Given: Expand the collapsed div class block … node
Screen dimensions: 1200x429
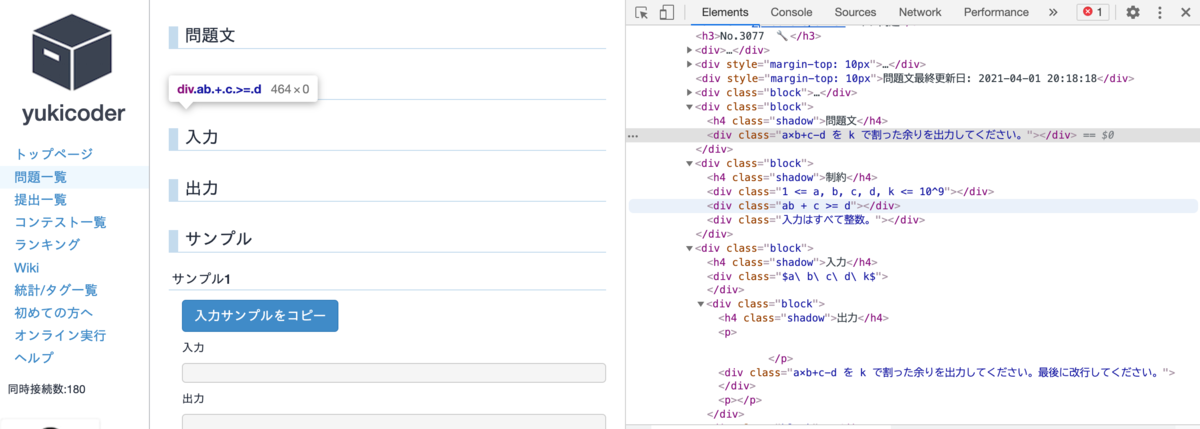Looking at the screenshot, I should point(690,92).
